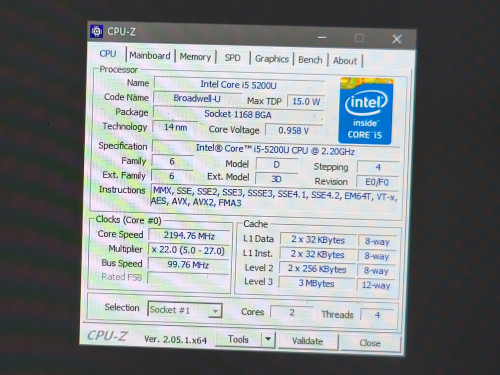The height and width of the screenshot is (375, 500).
Task: Click the Core Speed value field
Action: (x=189, y=236)
